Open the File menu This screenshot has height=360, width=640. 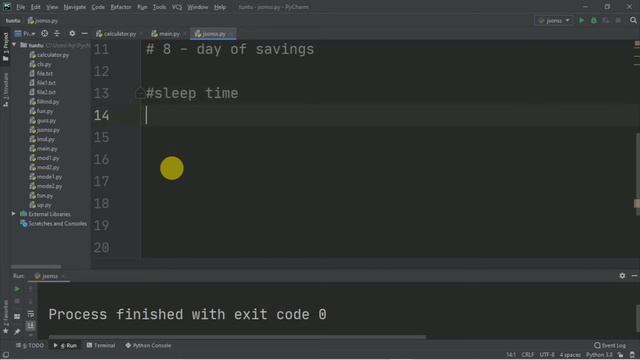(20, 7)
